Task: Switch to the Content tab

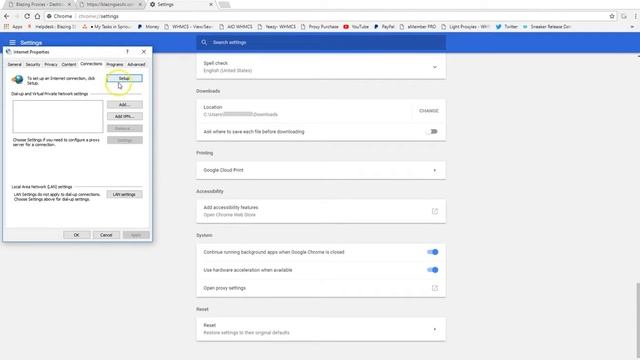Action: click(69, 64)
